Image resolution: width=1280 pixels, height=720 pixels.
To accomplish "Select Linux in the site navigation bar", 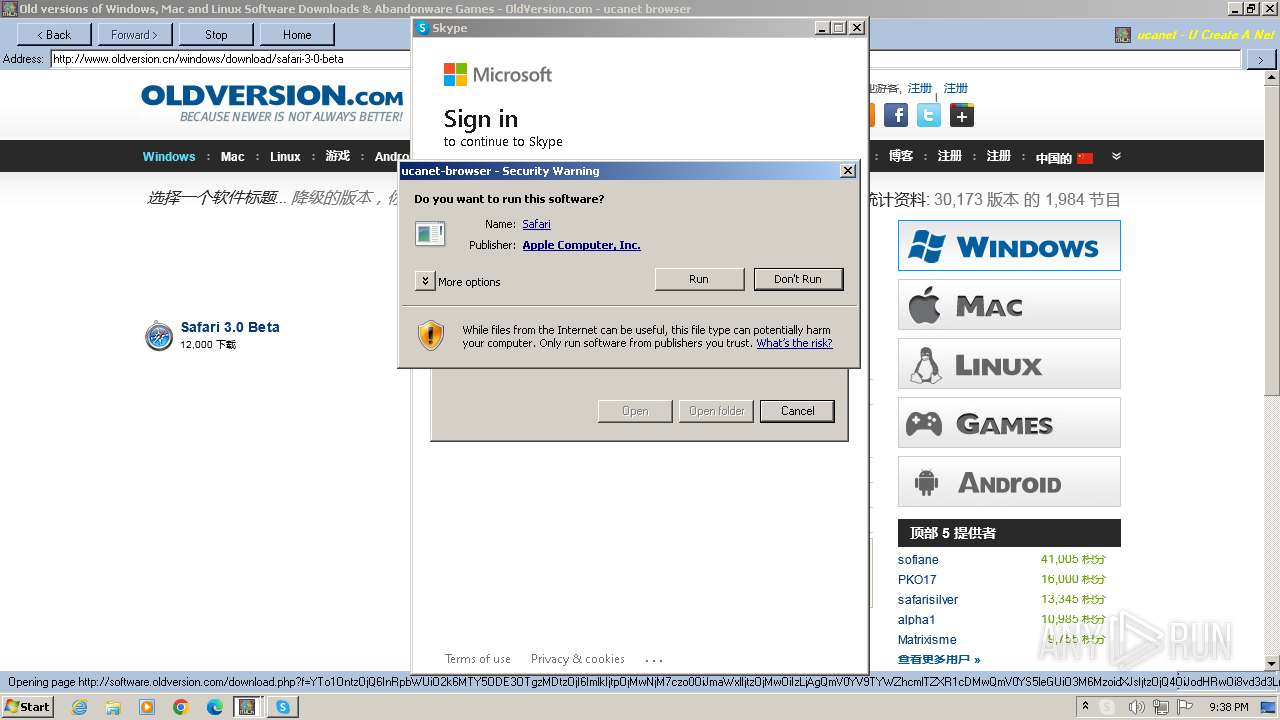I will [x=285, y=156].
